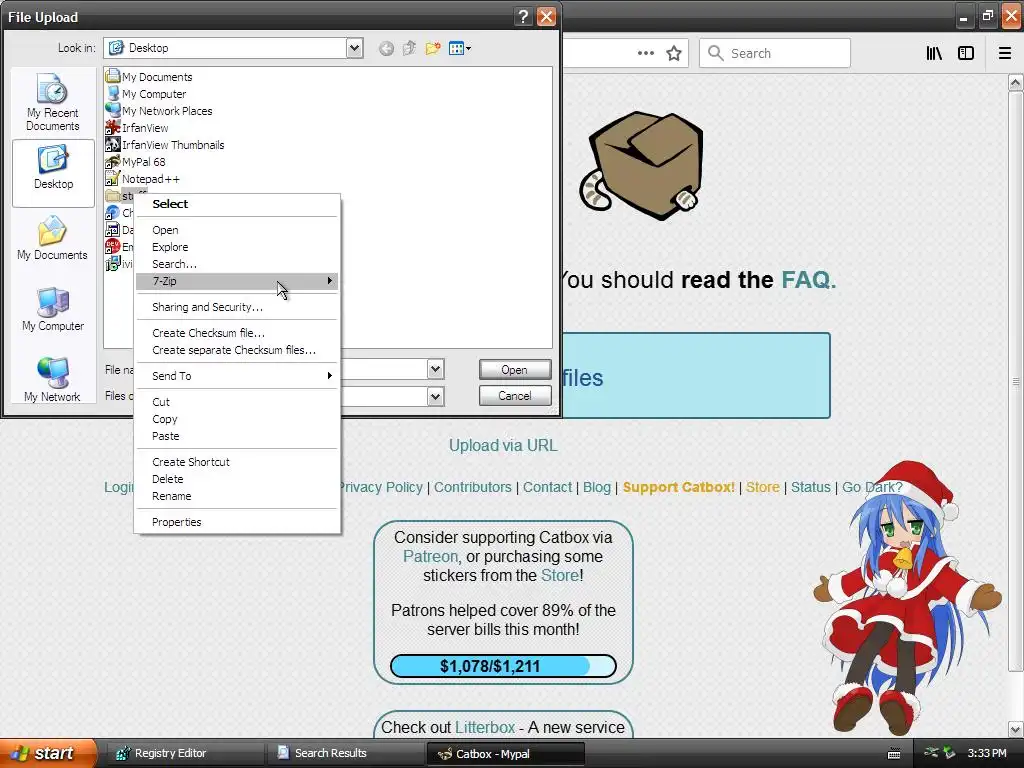Screen dimensions: 1024x768
Task: Bookmark this page with the star icon
Action: (x=674, y=53)
